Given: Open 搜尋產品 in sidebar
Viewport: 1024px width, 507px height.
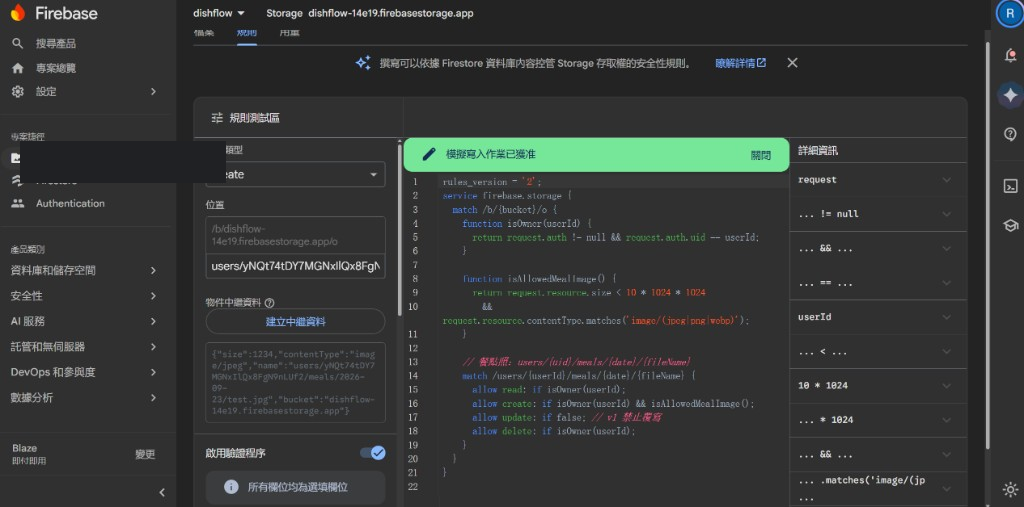Looking at the screenshot, I should coord(56,43).
